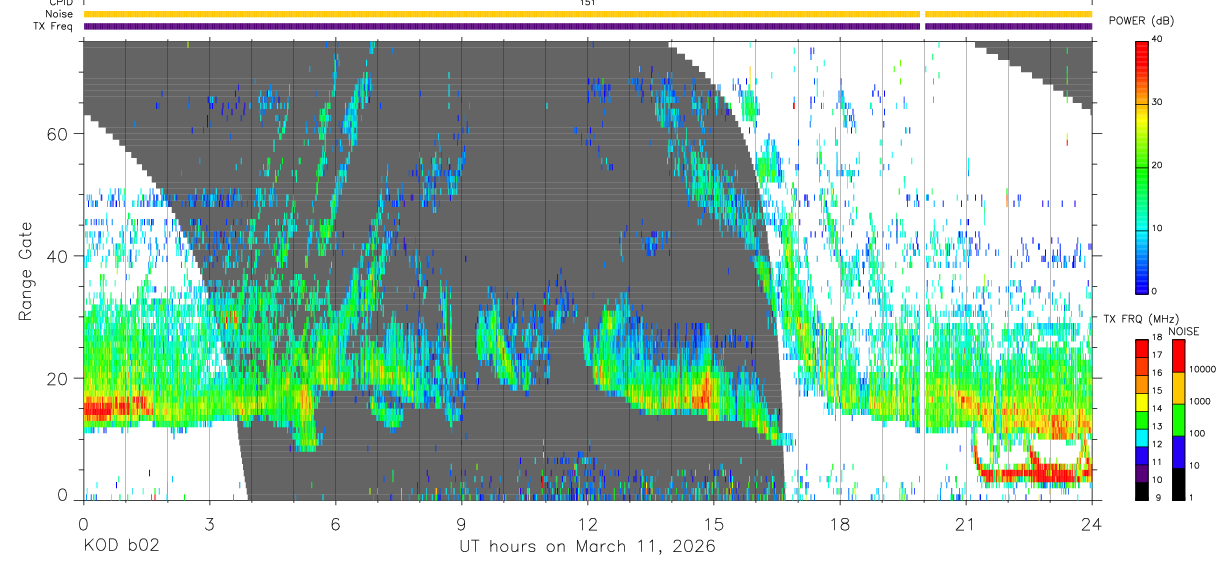The height and width of the screenshot is (567, 1228).
Task: Select the purple TX Freq strip above the plot
Action: click(x=587, y=26)
